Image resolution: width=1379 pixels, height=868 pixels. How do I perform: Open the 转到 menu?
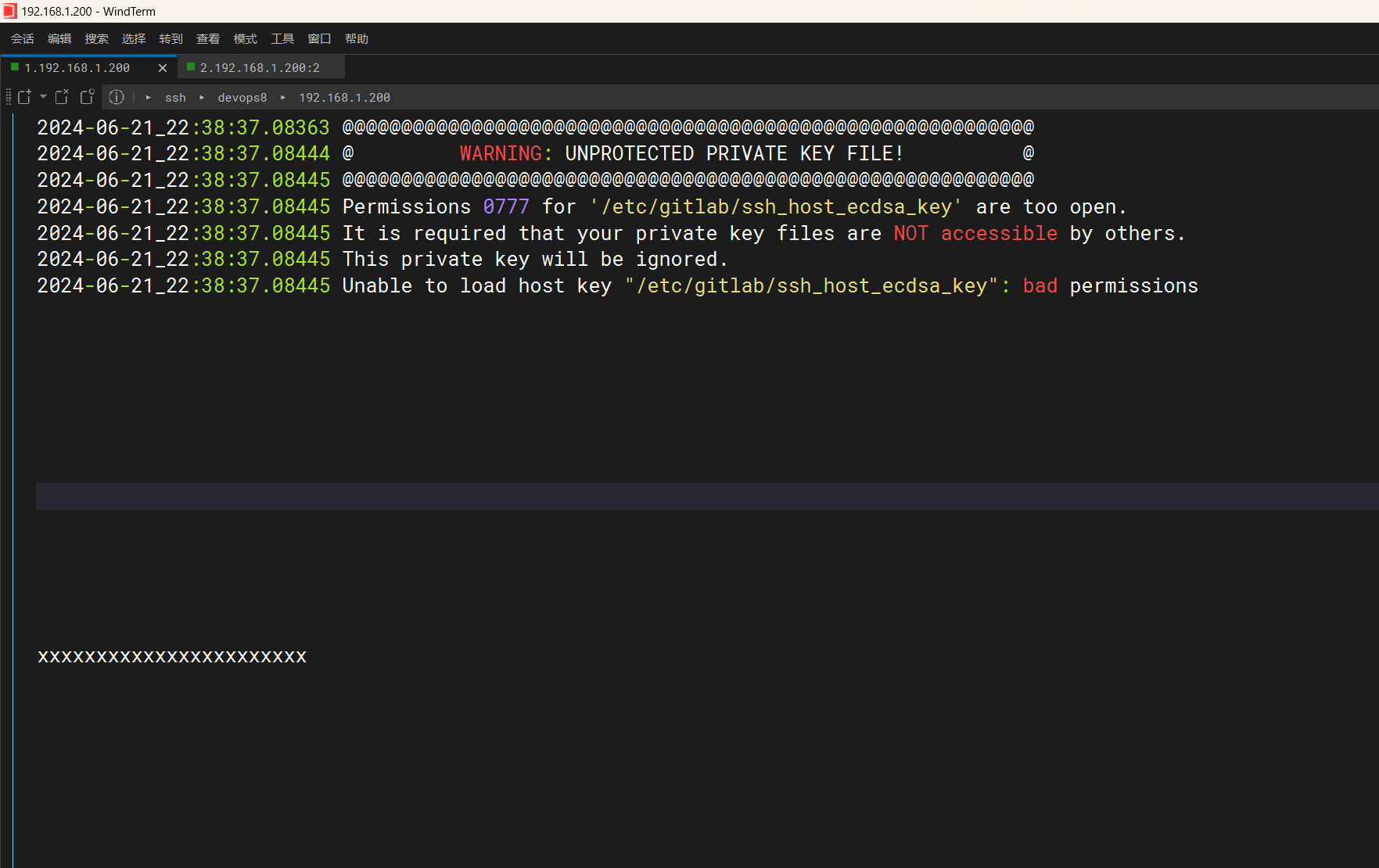point(171,39)
